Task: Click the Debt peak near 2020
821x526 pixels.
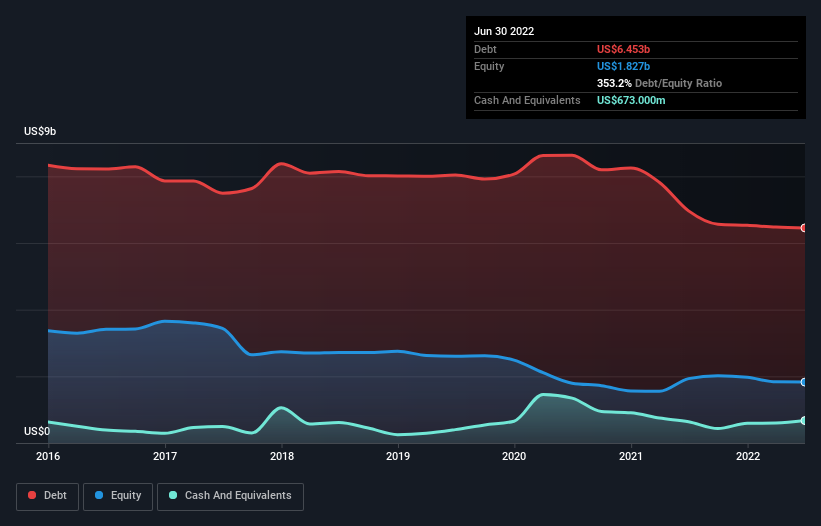Action: pyautogui.click(x=558, y=155)
